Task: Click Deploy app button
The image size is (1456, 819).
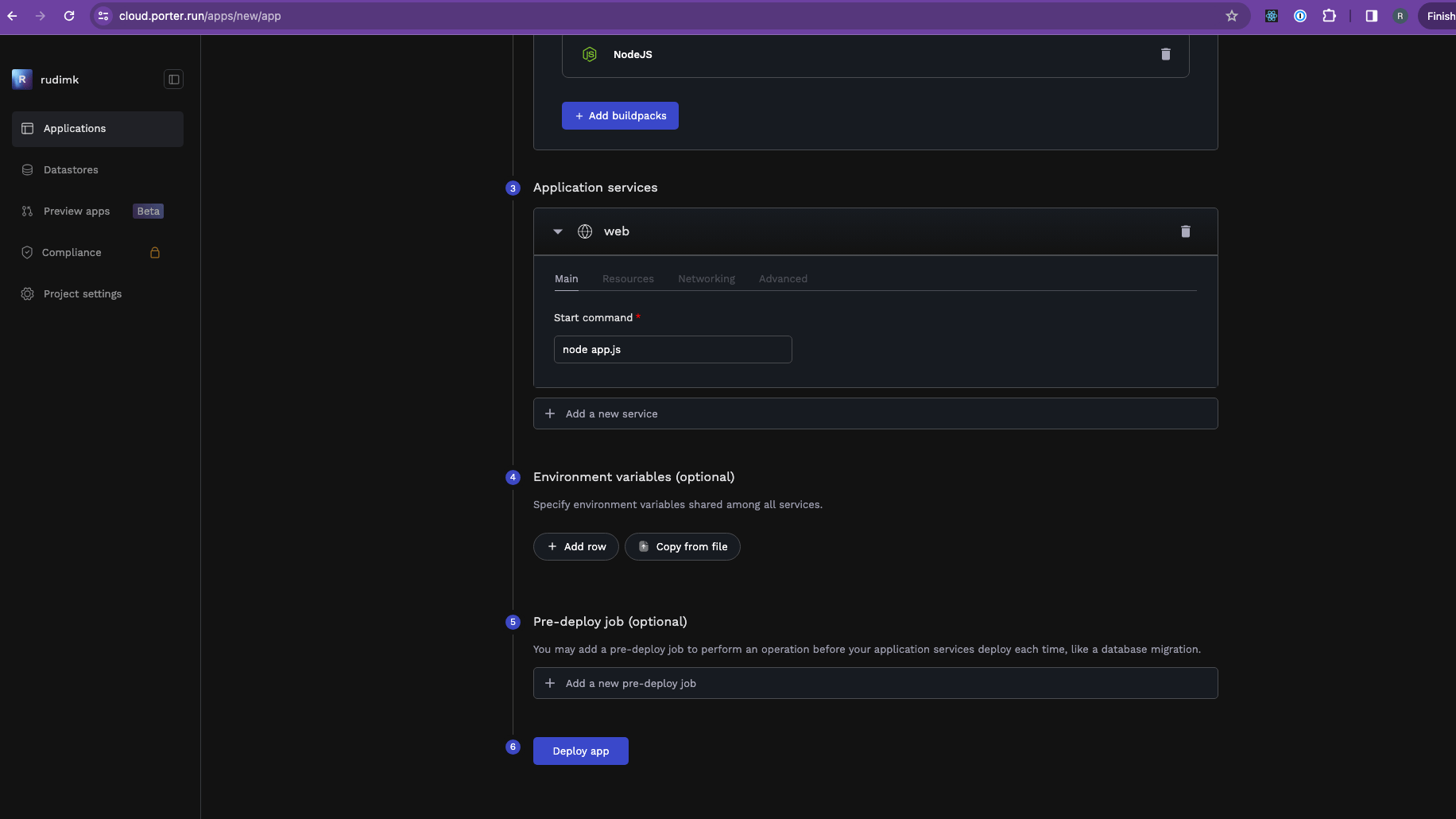Action: click(x=581, y=751)
